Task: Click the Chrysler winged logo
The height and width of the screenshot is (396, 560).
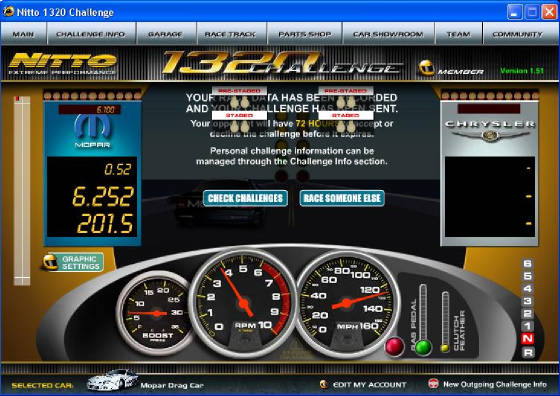Action: [490, 131]
